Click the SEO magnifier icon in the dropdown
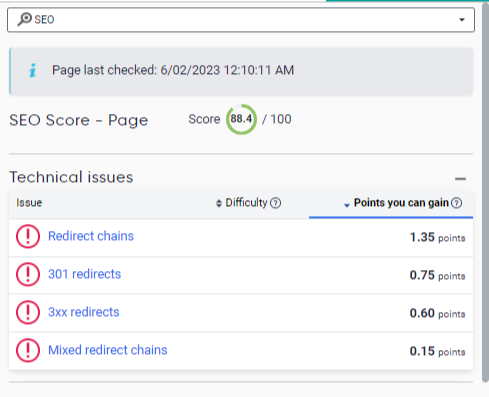 click(25, 19)
